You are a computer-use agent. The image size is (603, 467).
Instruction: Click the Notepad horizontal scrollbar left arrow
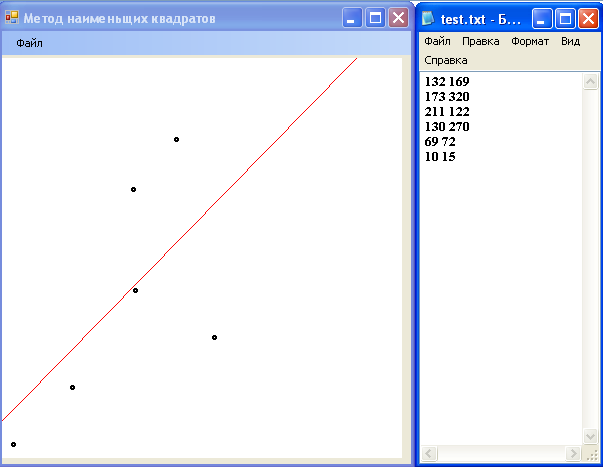point(429,454)
